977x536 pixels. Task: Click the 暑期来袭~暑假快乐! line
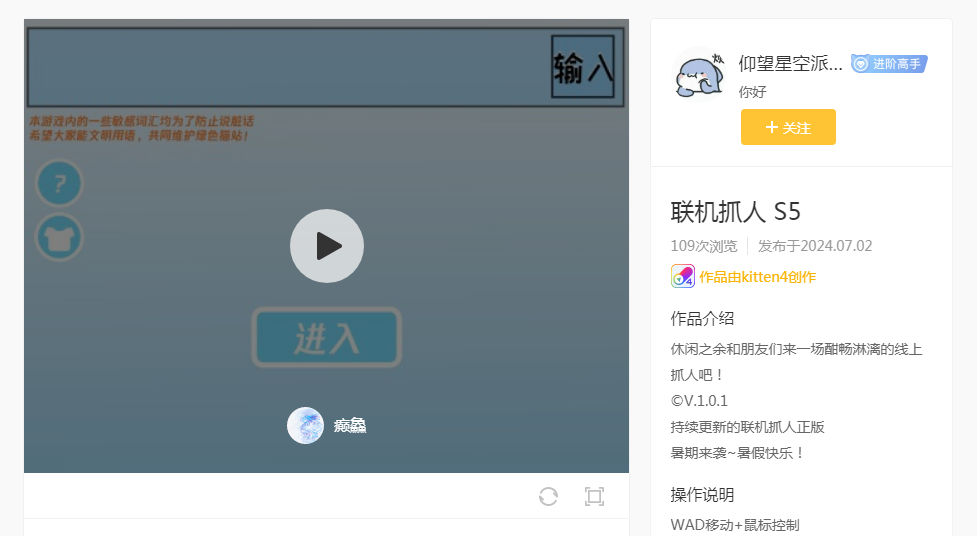point(737,453)
